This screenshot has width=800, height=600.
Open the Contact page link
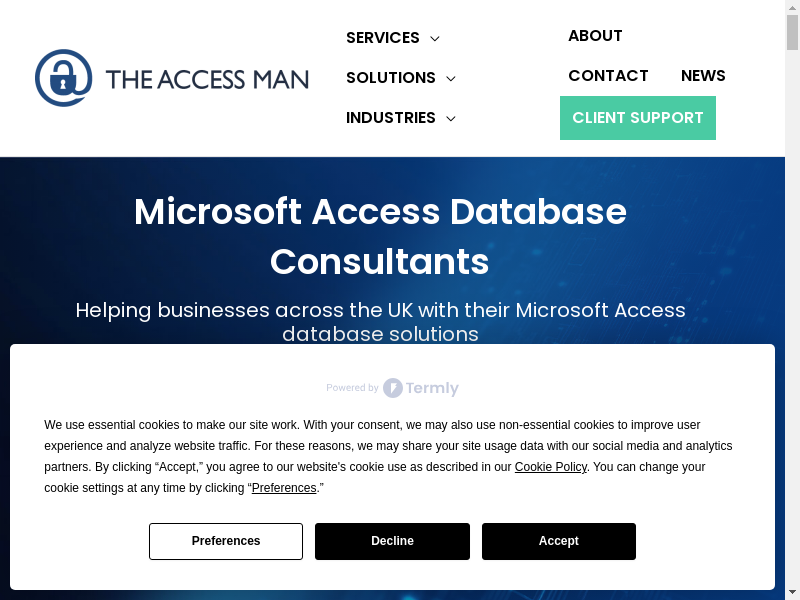pos(608,76)
